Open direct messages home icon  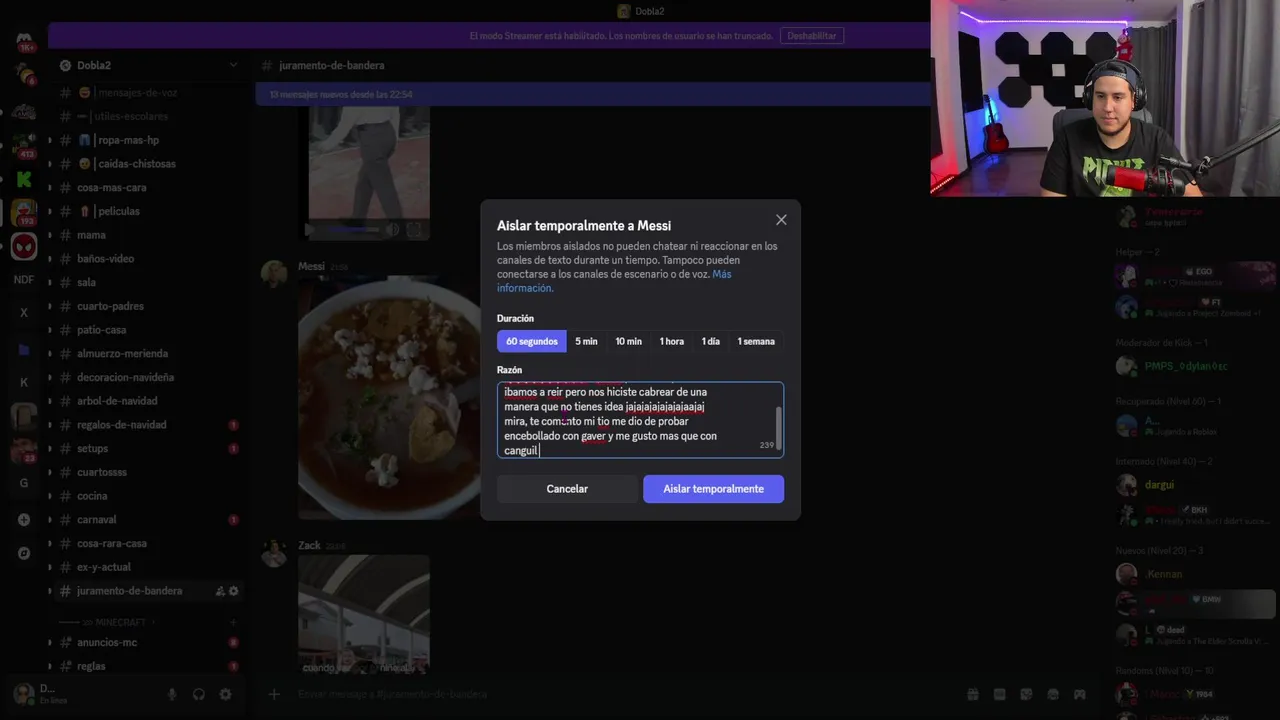(x=24, y=42)
